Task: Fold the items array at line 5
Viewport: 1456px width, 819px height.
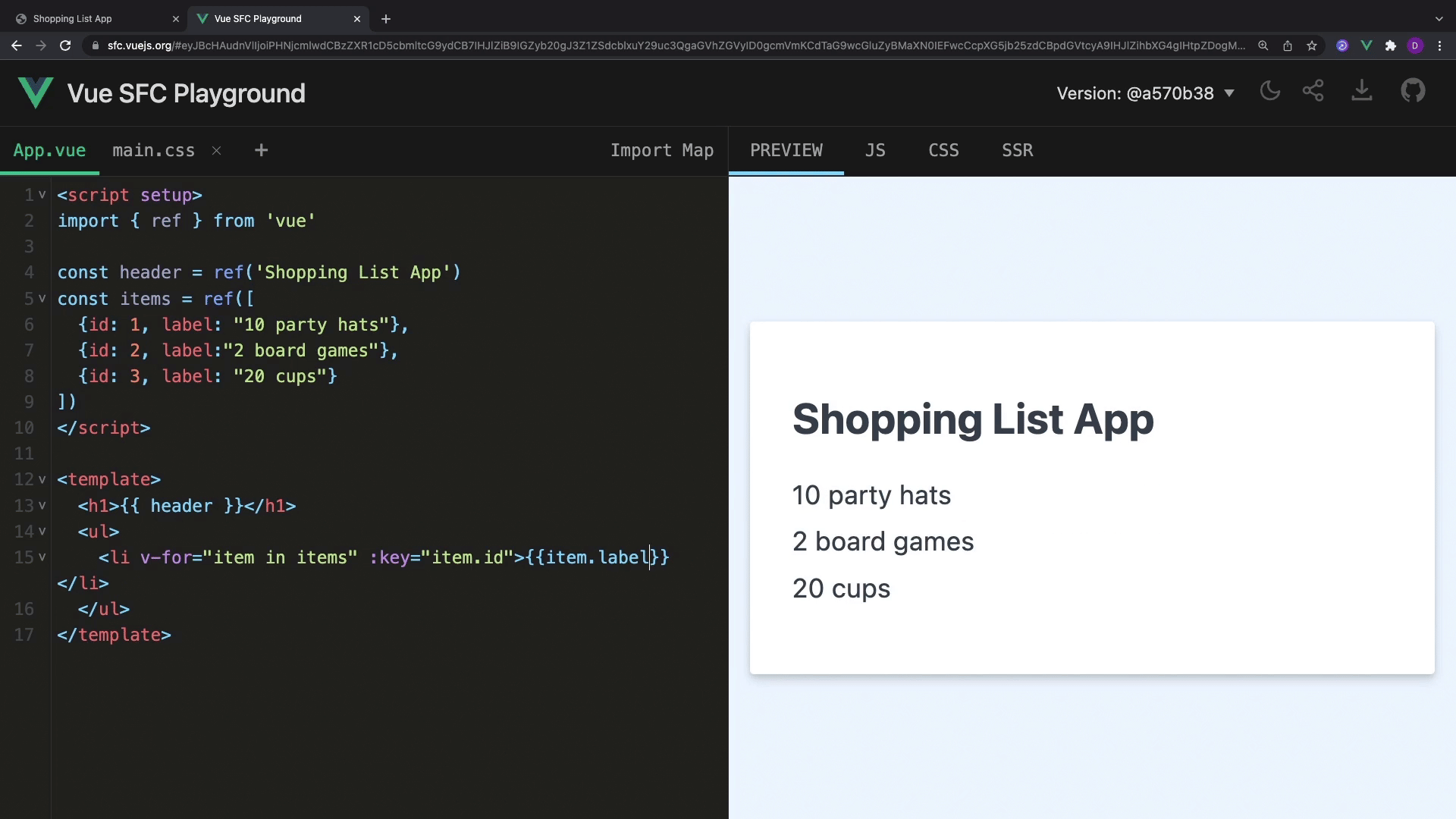Action: [x=42, y=299]
